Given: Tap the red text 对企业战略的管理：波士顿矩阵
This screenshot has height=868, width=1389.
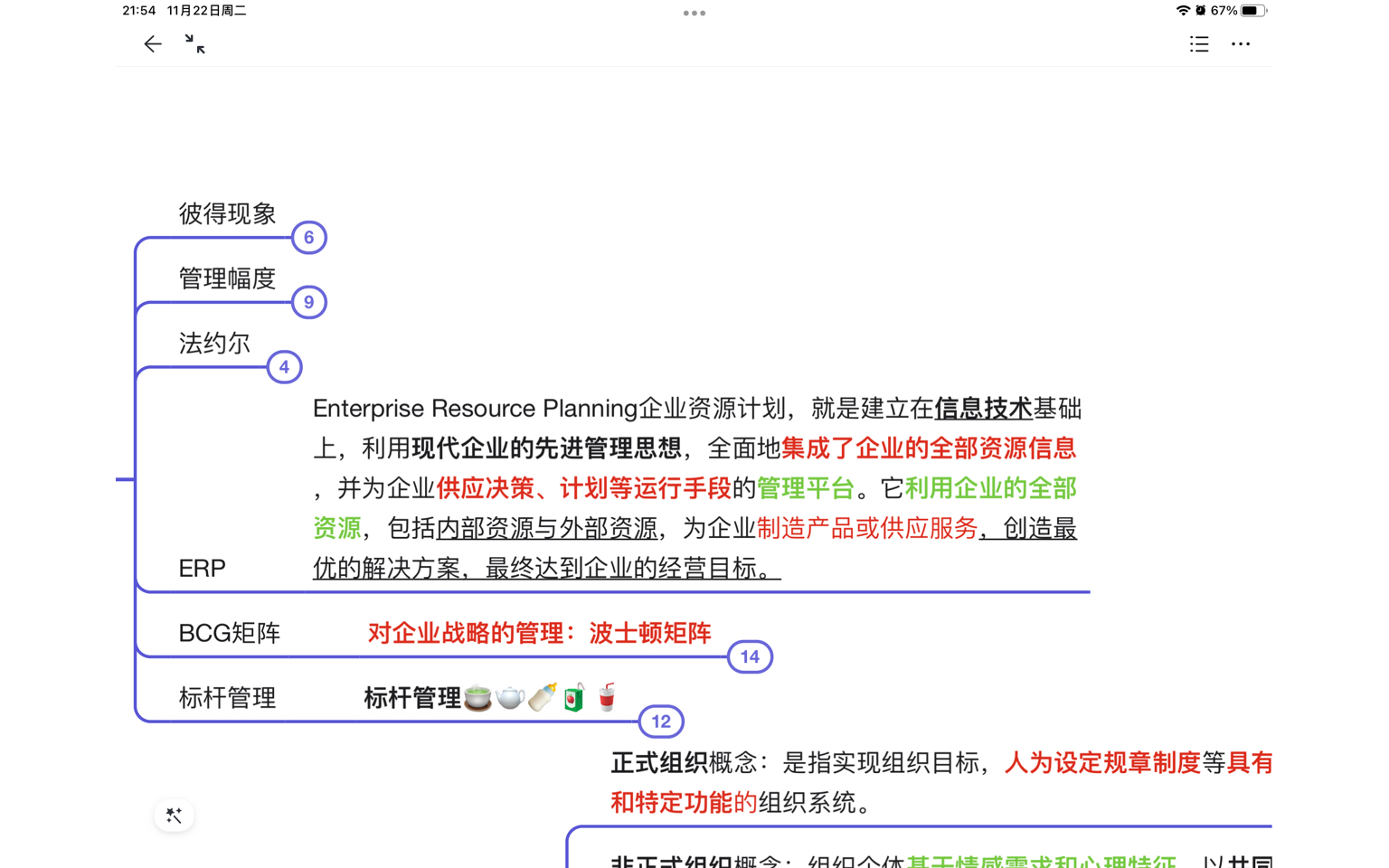Looking at the screenshot, I should pos(540,633).
